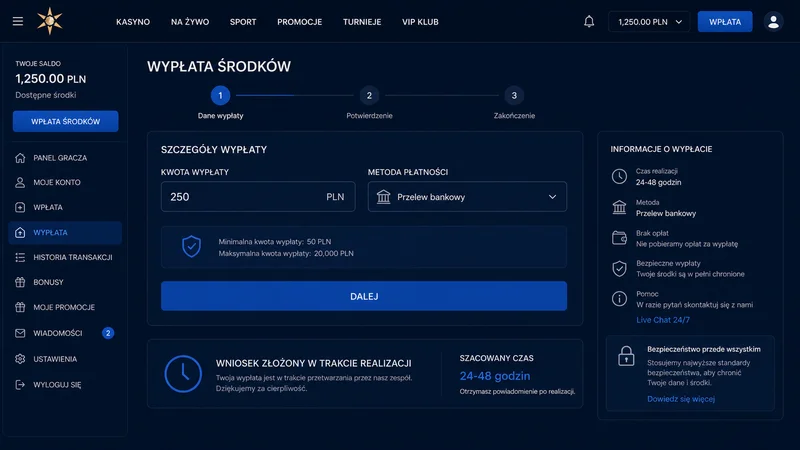Screen dimensions: 800x450
Task: Click the padlock icon in security box
Action: 626,356
